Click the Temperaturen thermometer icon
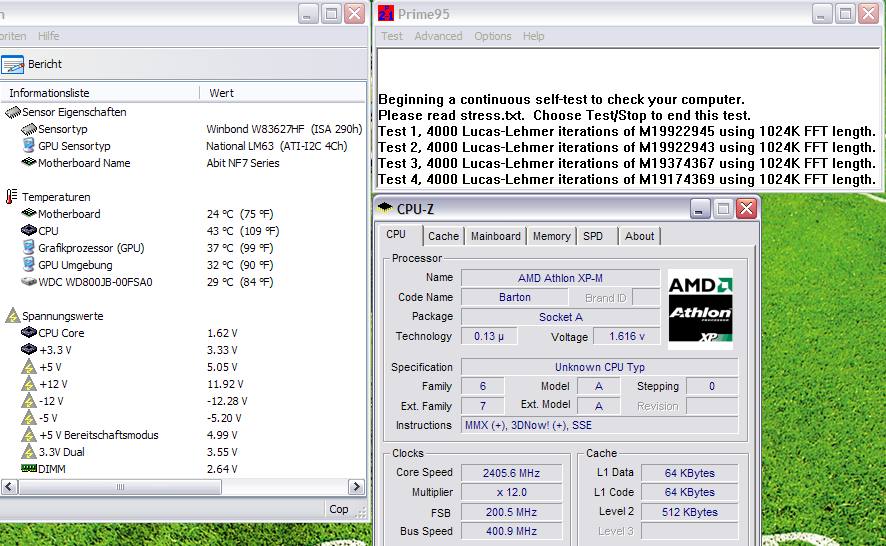The image size is (886, 546). click(11, 197)
